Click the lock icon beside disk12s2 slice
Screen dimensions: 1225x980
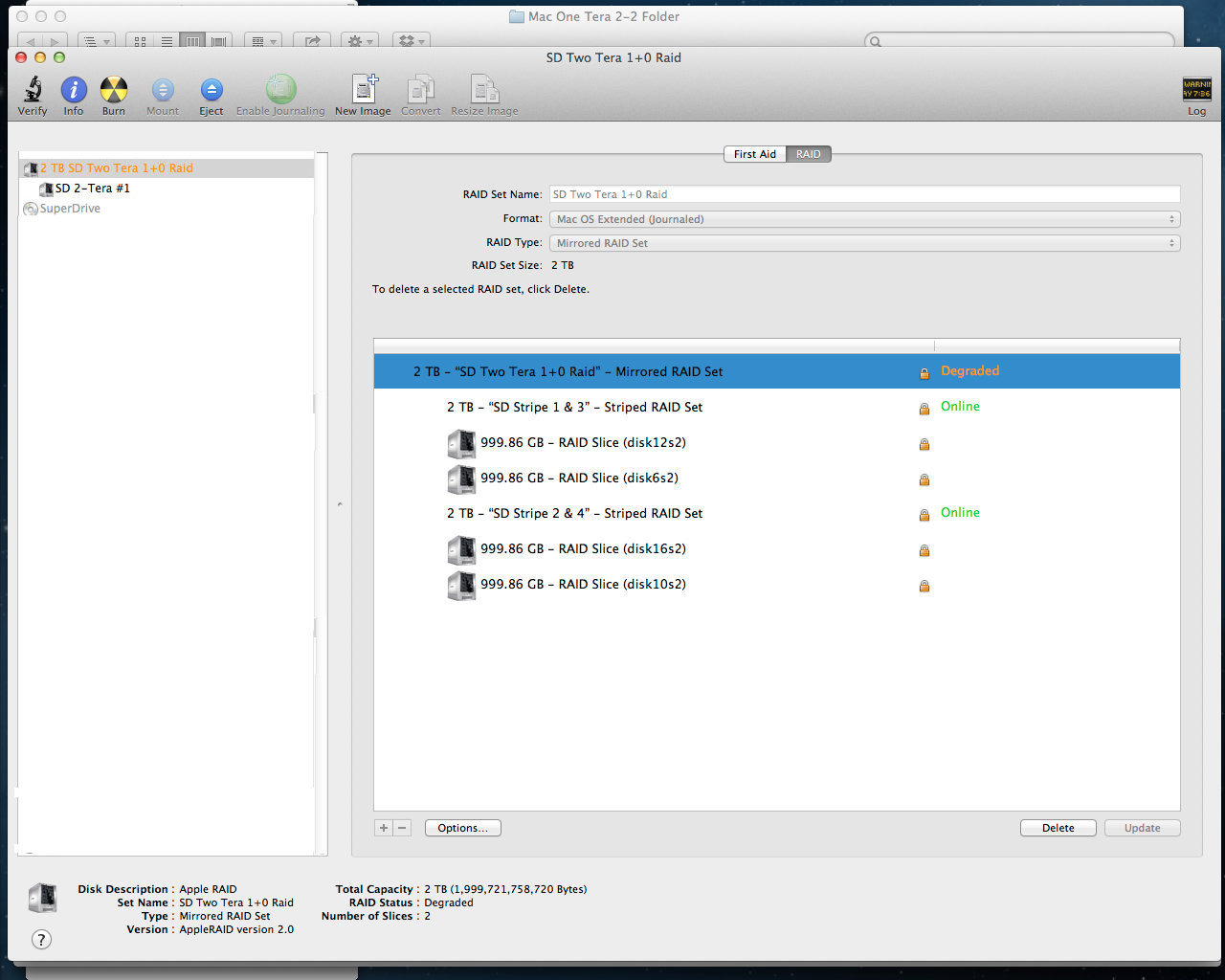click(x=924, y=443)
